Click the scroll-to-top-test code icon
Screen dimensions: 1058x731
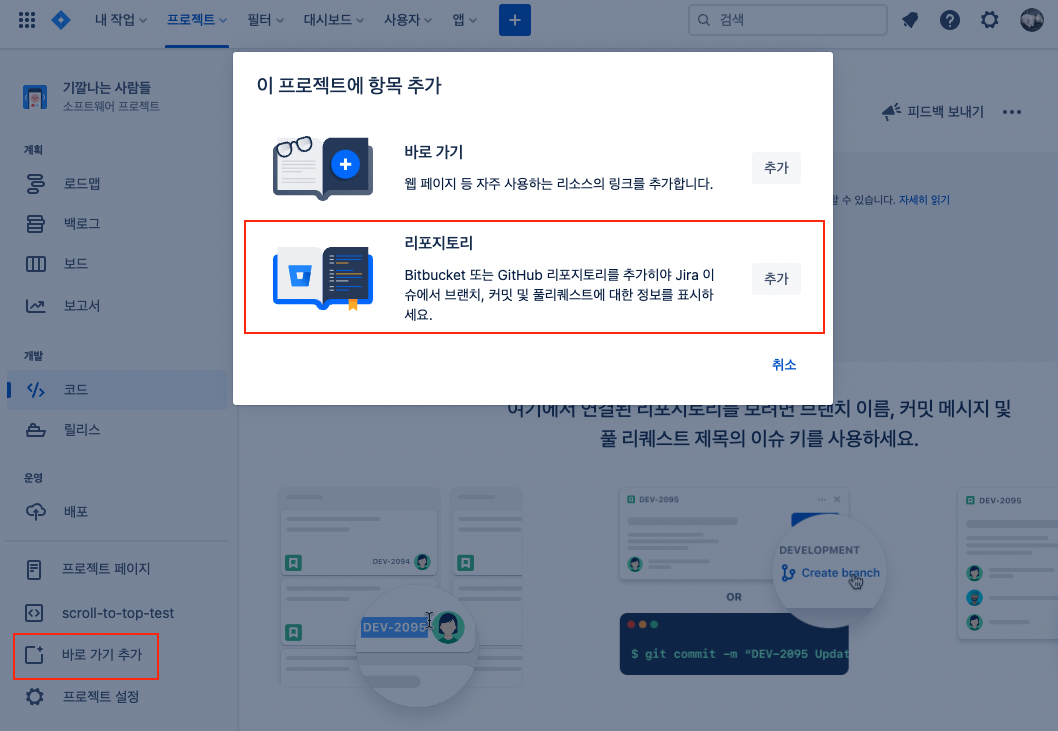click(x=34, y=613)
